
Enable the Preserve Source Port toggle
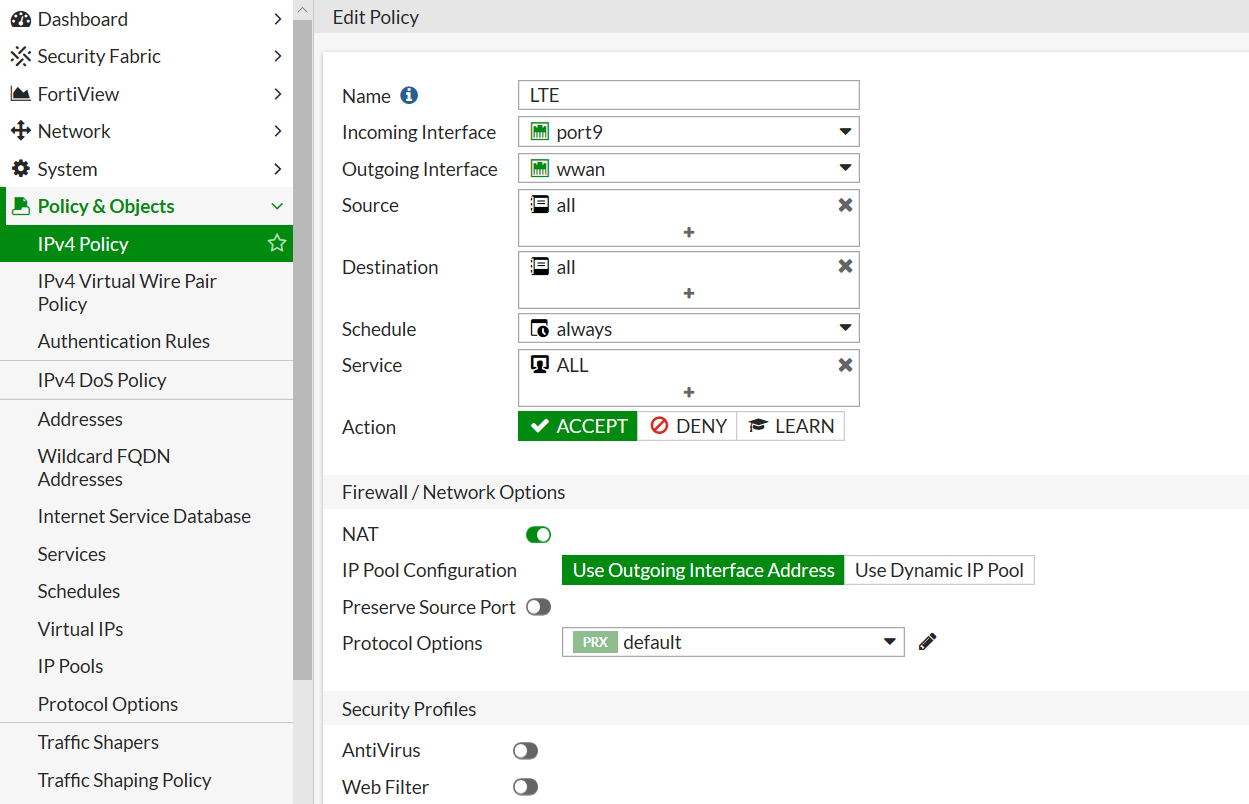(538, 607)
